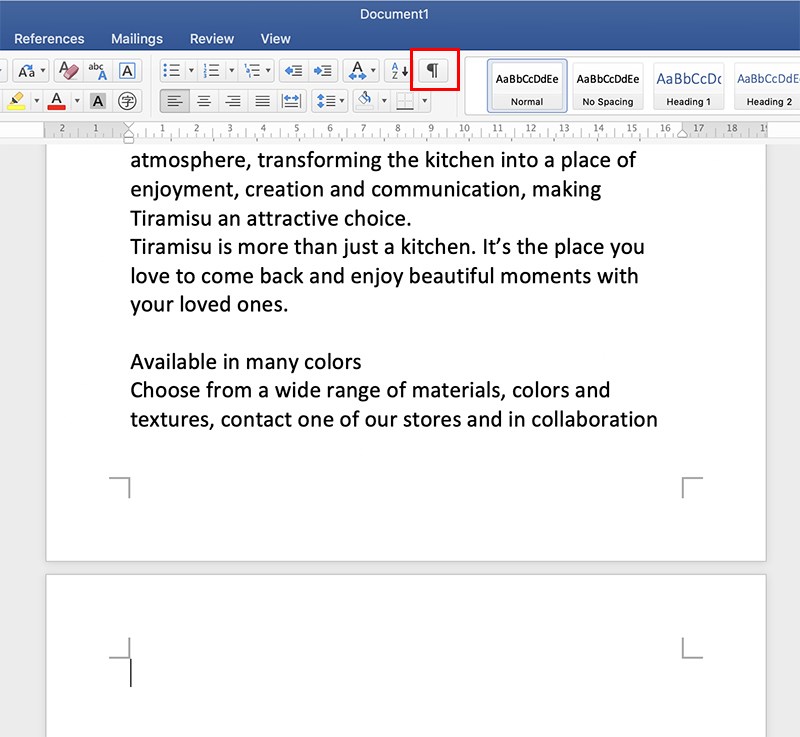Open the Change Case (Aa) button
800x737 pixels.
pos(27,70)
